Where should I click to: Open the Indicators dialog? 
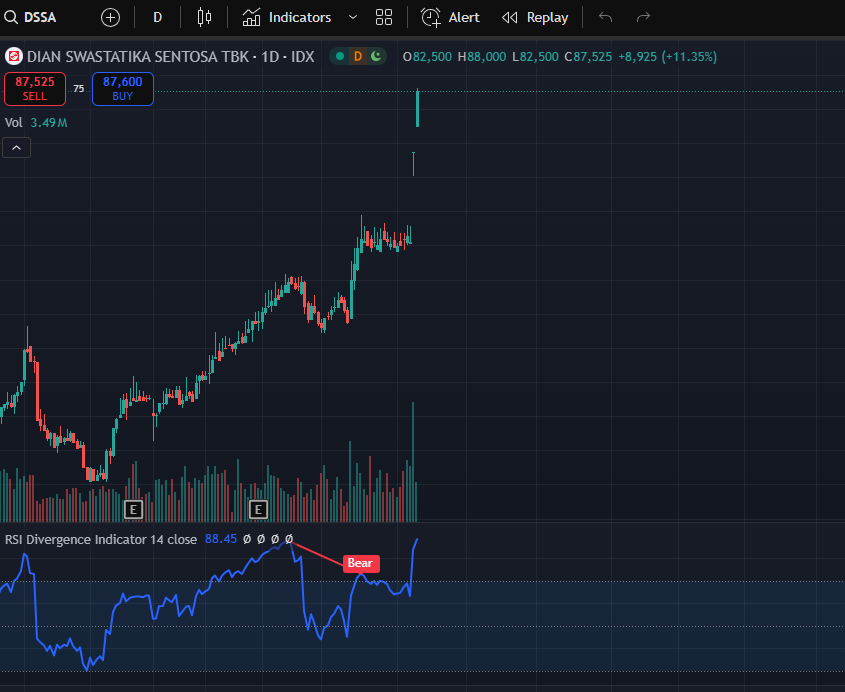coord(287,17)
